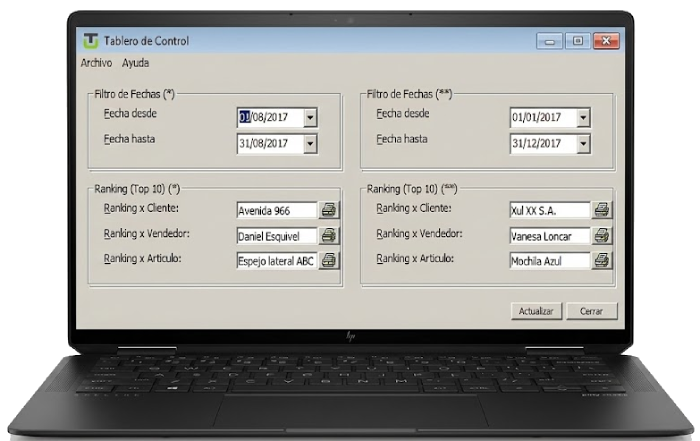Select the Mochila Azul article field
Screen dimensions: 700x441
pos(548,261)
